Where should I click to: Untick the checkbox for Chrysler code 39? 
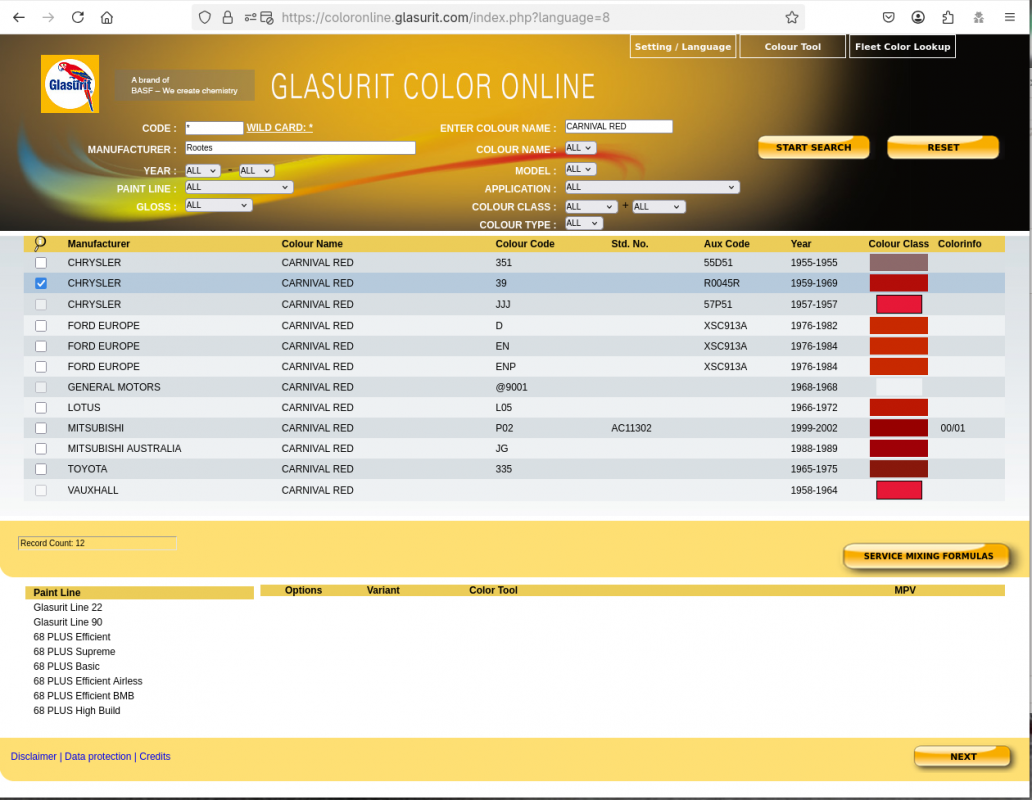[41, 283]
